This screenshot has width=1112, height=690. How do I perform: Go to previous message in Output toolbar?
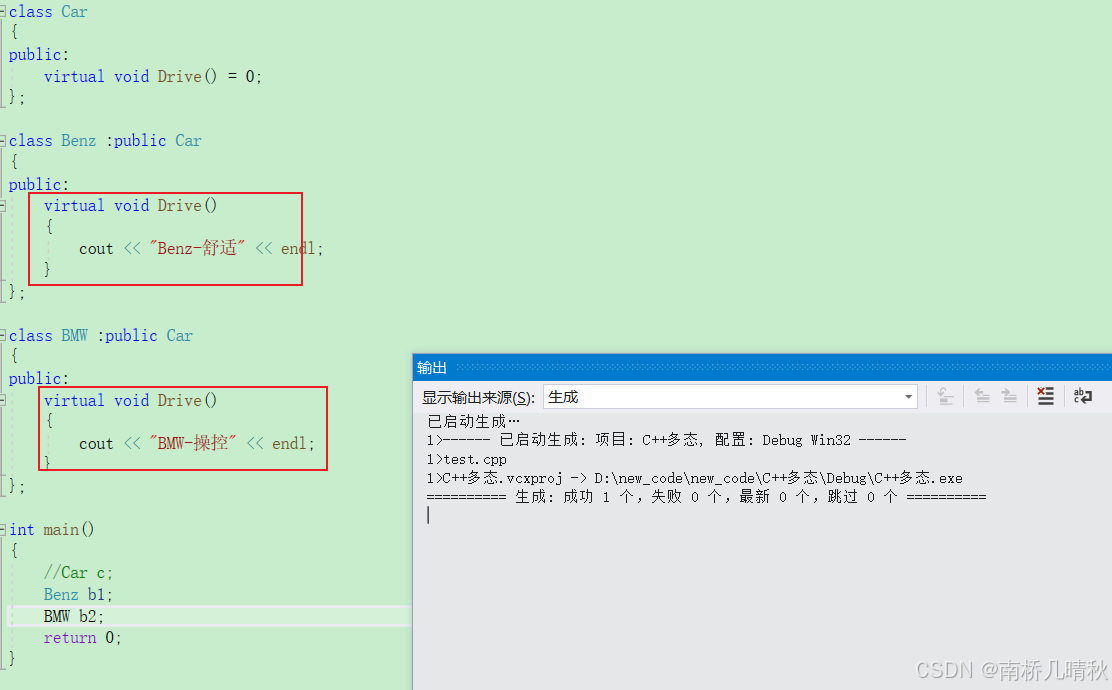pyautogui.click(x=982, y=396)
